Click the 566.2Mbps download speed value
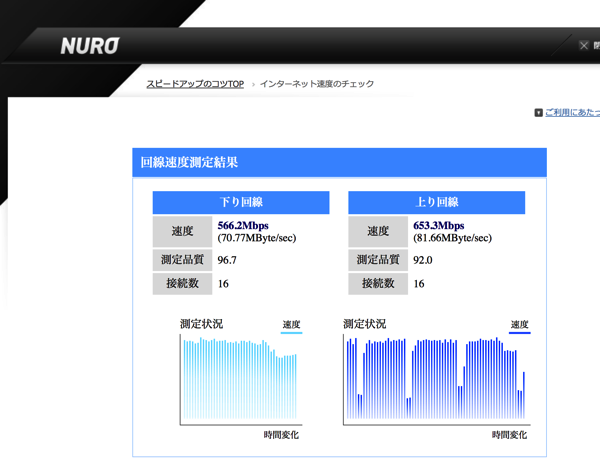Screen dimensions: 600x469 pos(243,226)
